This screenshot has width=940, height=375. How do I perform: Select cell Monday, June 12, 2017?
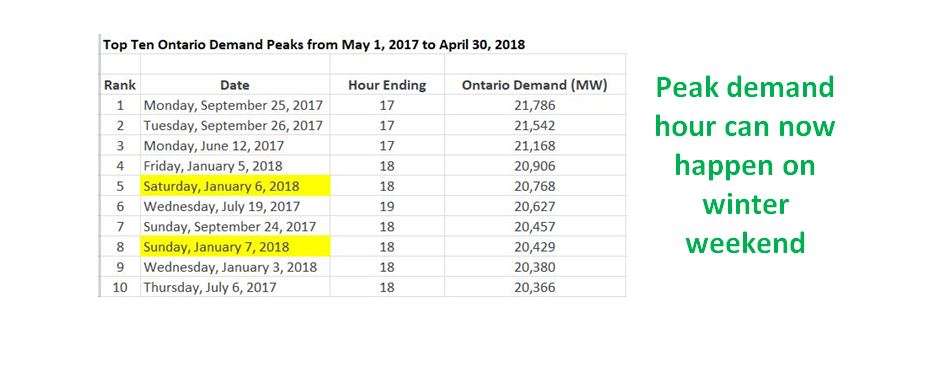235,146
